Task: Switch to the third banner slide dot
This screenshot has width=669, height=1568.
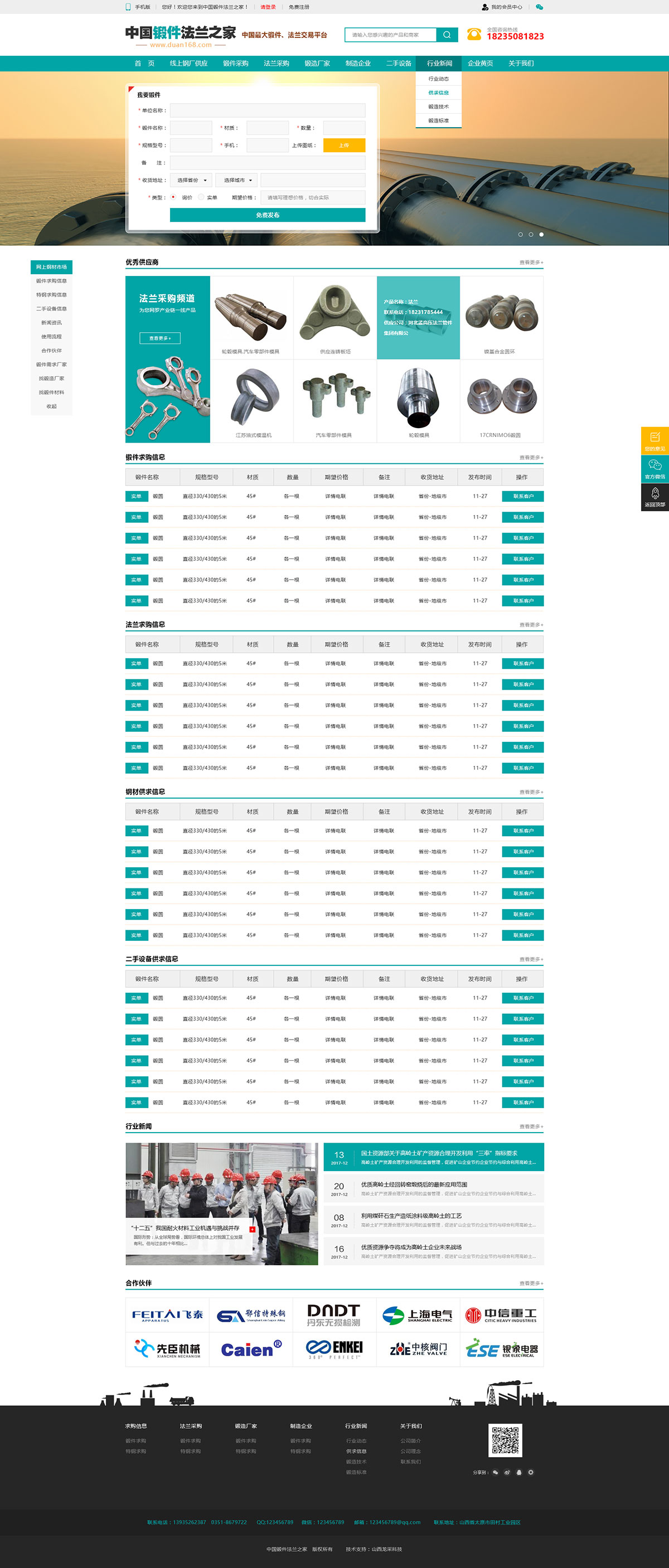Action: 541,234
